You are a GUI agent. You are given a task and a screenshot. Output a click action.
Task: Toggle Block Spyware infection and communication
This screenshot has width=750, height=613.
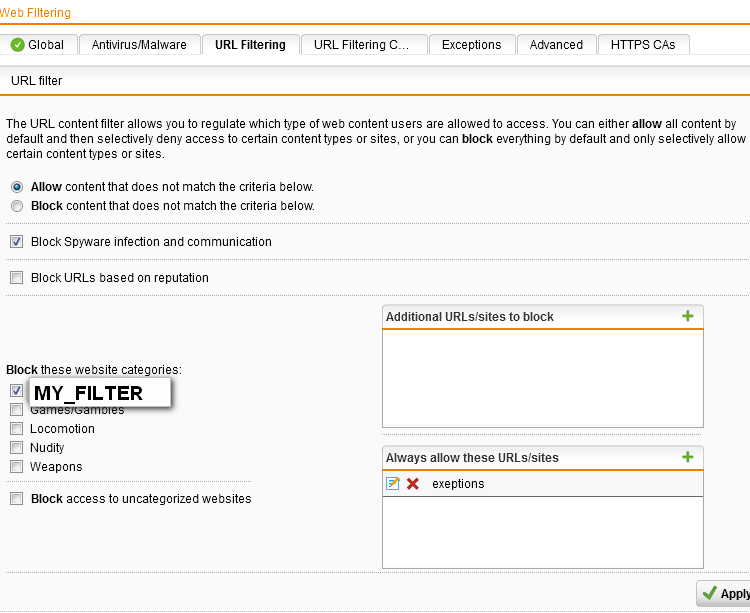point(17,241)
